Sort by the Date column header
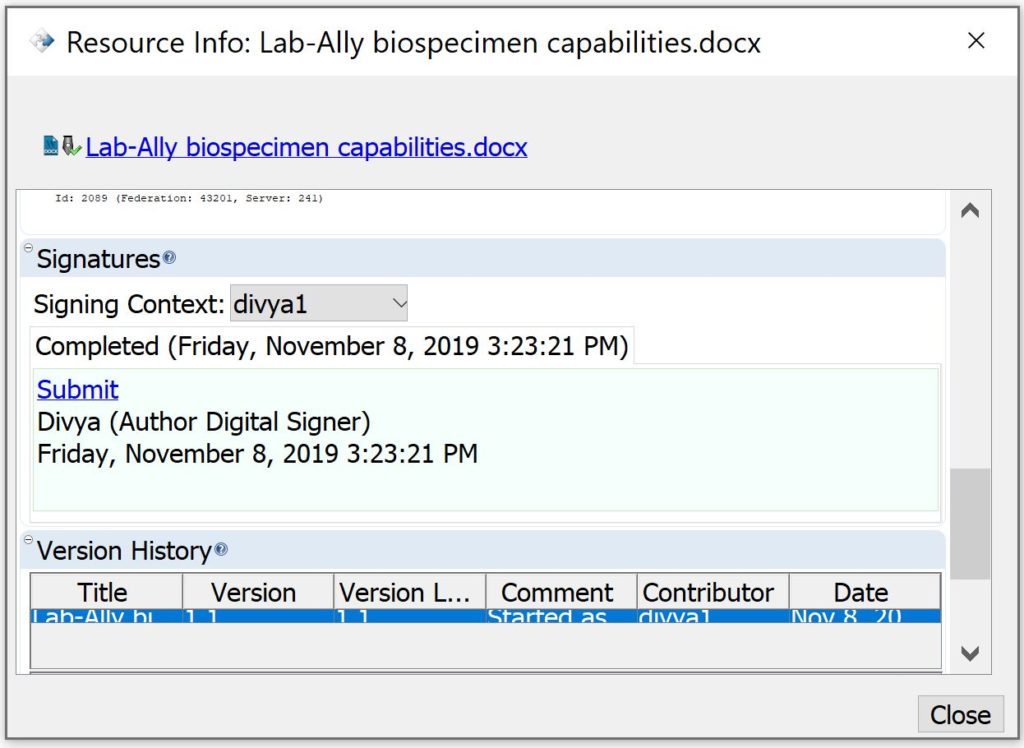Image resolution: width=1024 pixels, height=748 pixels. tap(861, 592)
